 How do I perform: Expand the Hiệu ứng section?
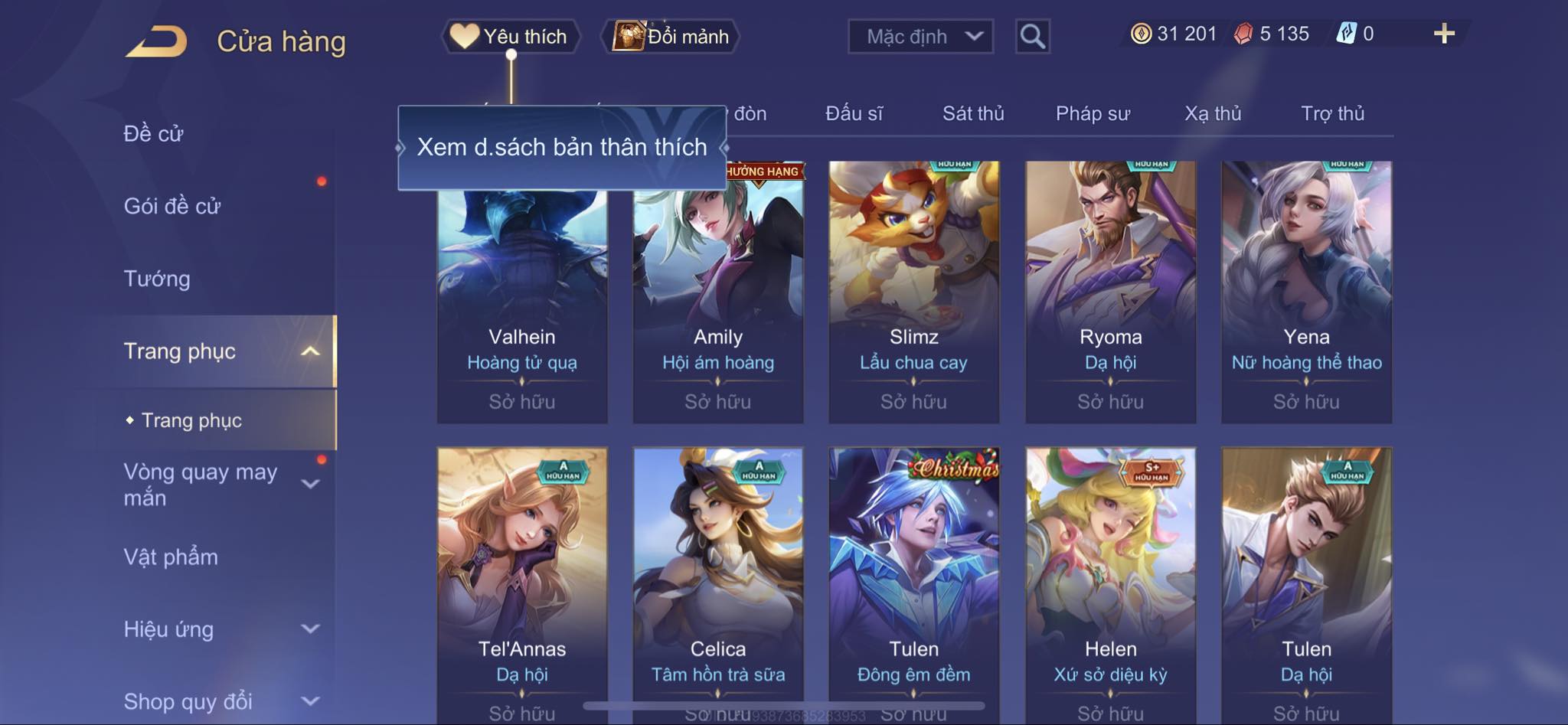310,629
